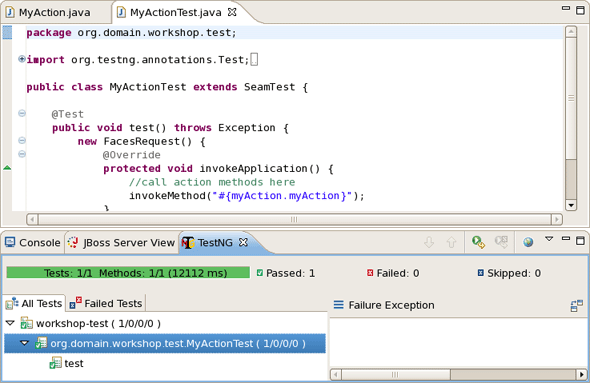Click the Next failure down arrow

(x=429, y=242)
